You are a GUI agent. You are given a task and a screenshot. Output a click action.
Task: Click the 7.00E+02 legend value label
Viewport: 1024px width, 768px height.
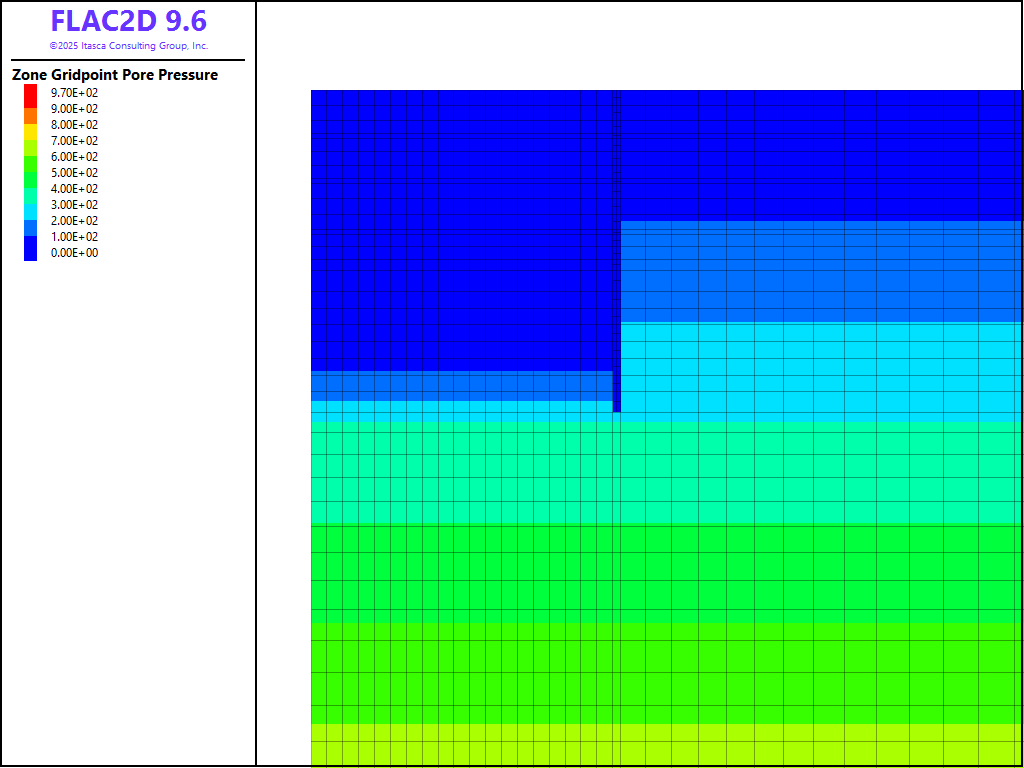tap(74, 141)
